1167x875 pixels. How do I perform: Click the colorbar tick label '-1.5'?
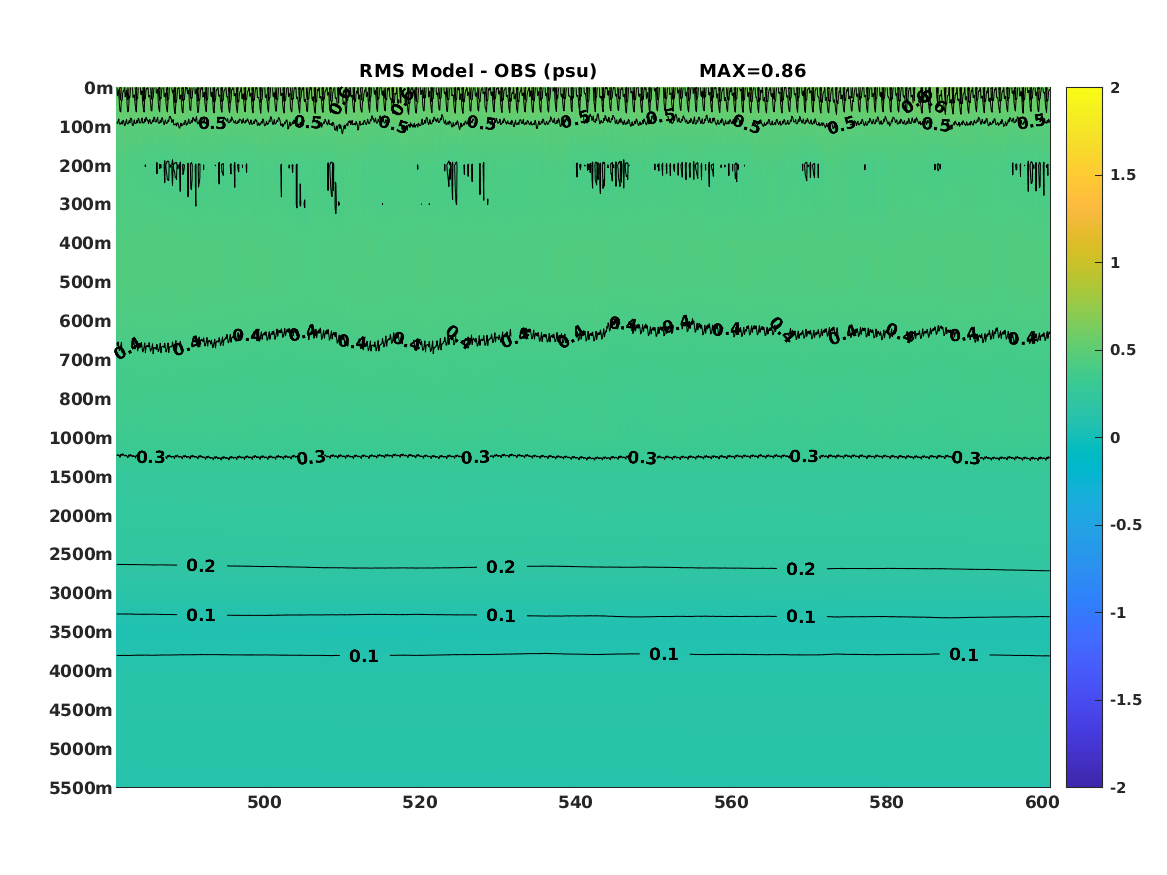pyautogui.click(x=1126, y=700)
